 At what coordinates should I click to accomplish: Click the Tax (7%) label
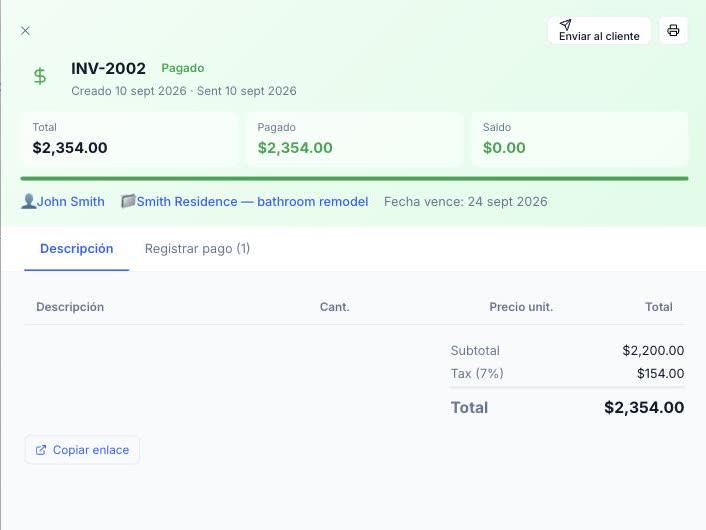[477, 373]
